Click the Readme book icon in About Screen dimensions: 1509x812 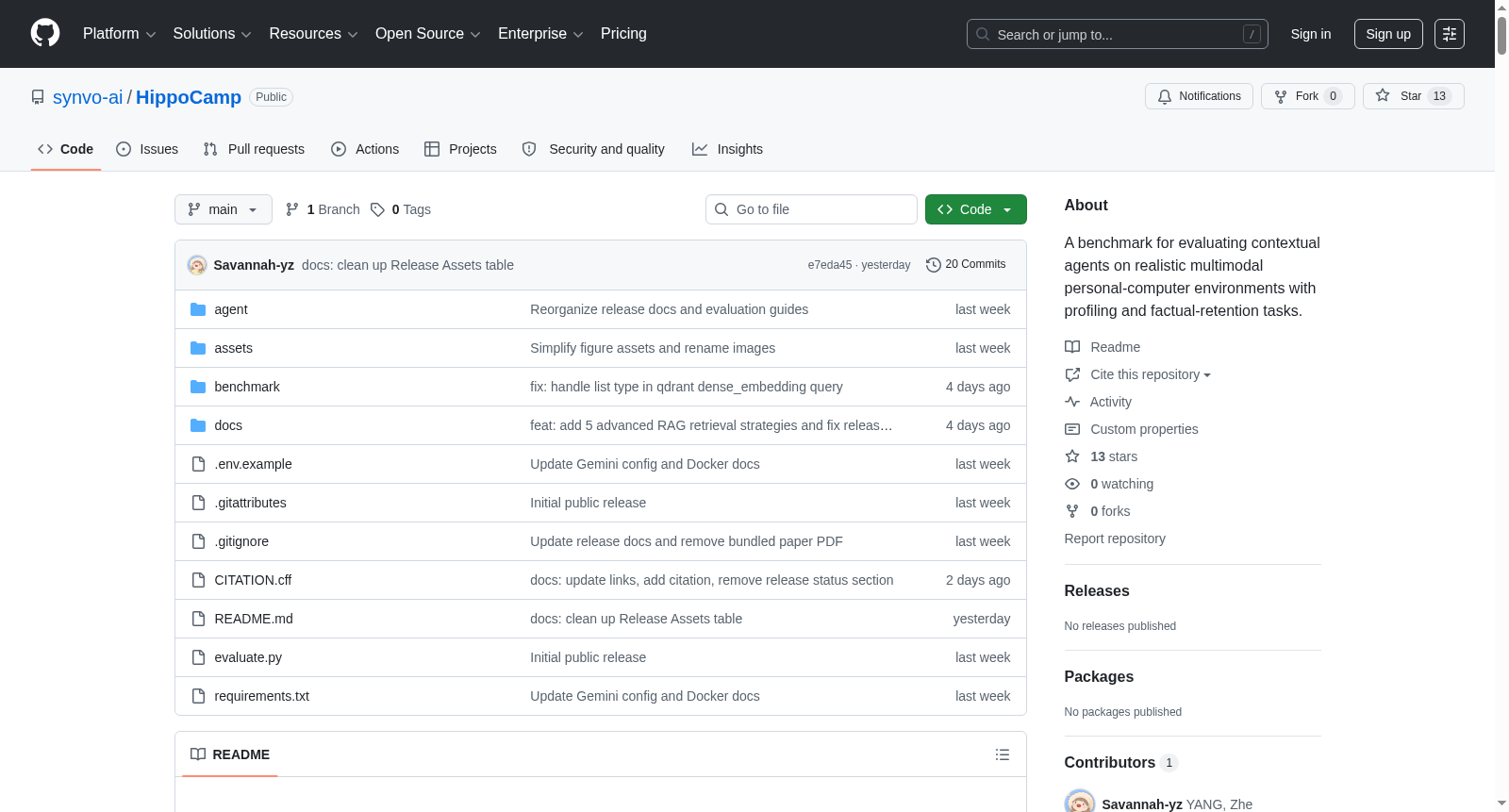coord(1072,347)
